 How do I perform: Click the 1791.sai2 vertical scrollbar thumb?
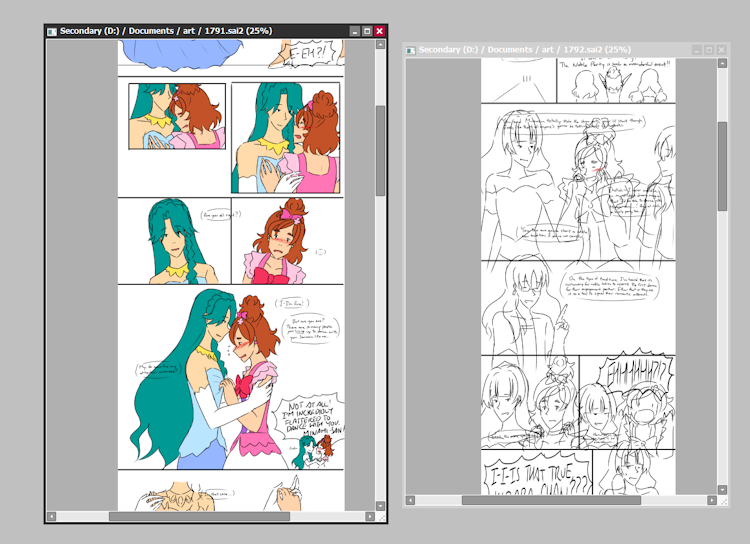coord(380,151)
